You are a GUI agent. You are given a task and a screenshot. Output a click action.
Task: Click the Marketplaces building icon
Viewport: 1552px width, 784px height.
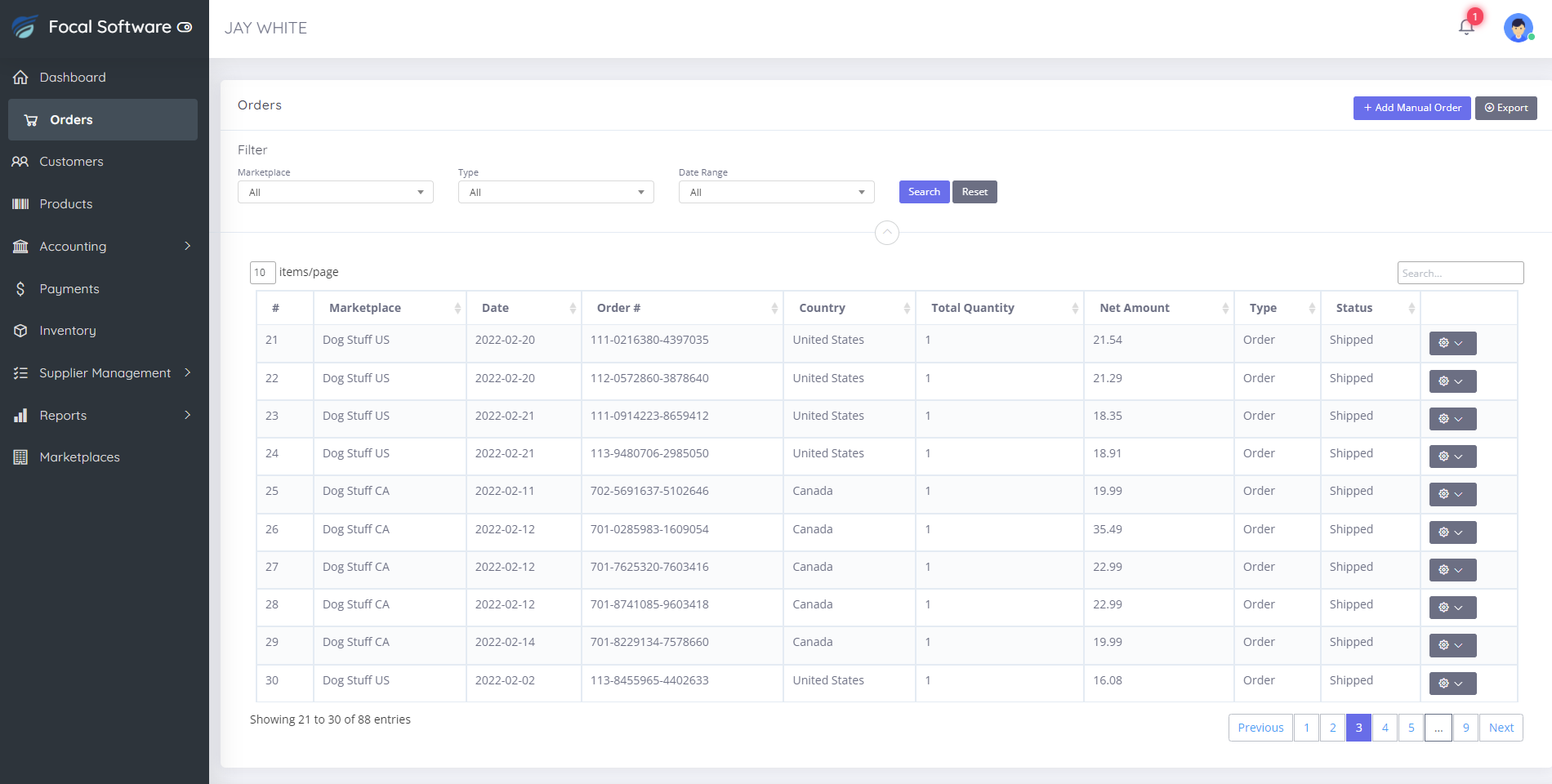tap(20, 457)
